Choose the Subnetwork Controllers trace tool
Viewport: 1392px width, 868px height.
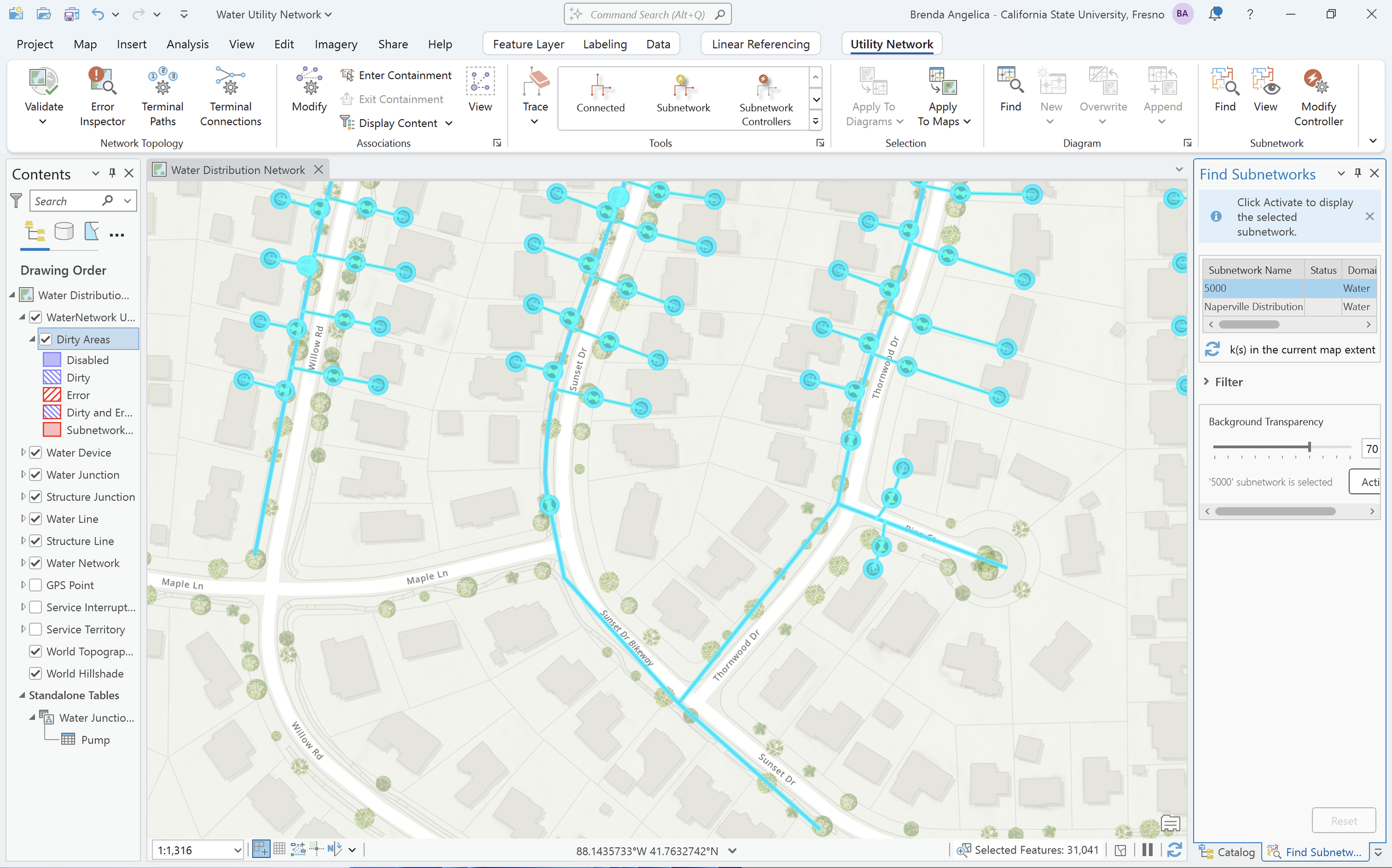tap(765, 96)
